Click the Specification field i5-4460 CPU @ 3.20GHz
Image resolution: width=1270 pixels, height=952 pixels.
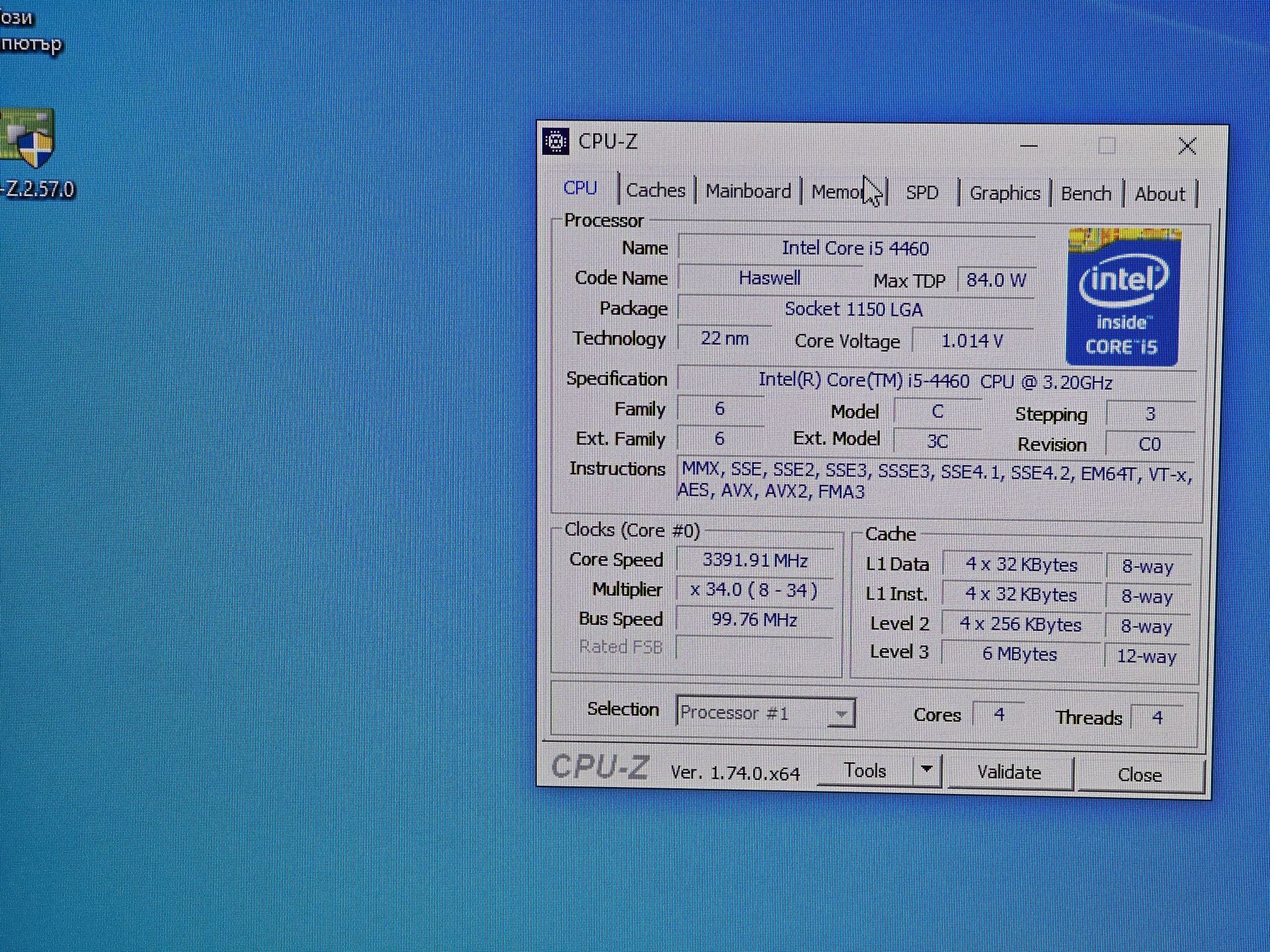tap(936, 381)
